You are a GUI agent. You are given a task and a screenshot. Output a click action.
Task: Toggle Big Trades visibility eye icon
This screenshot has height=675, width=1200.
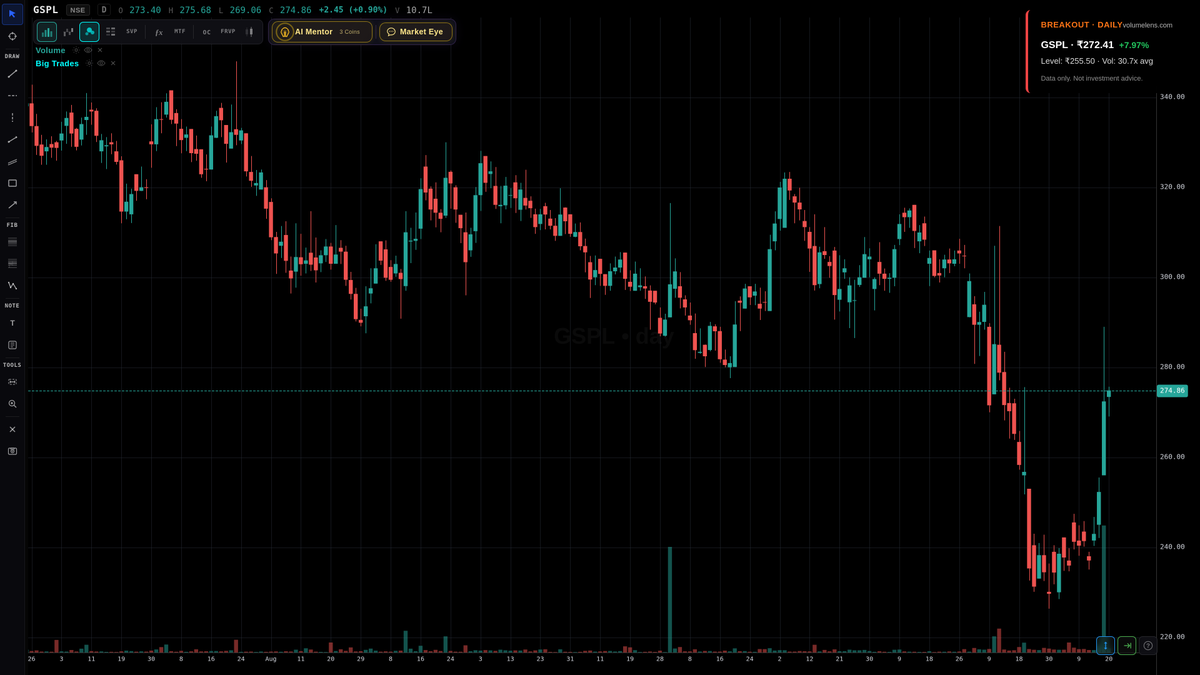pyautogui.click(x=100, y=62)
